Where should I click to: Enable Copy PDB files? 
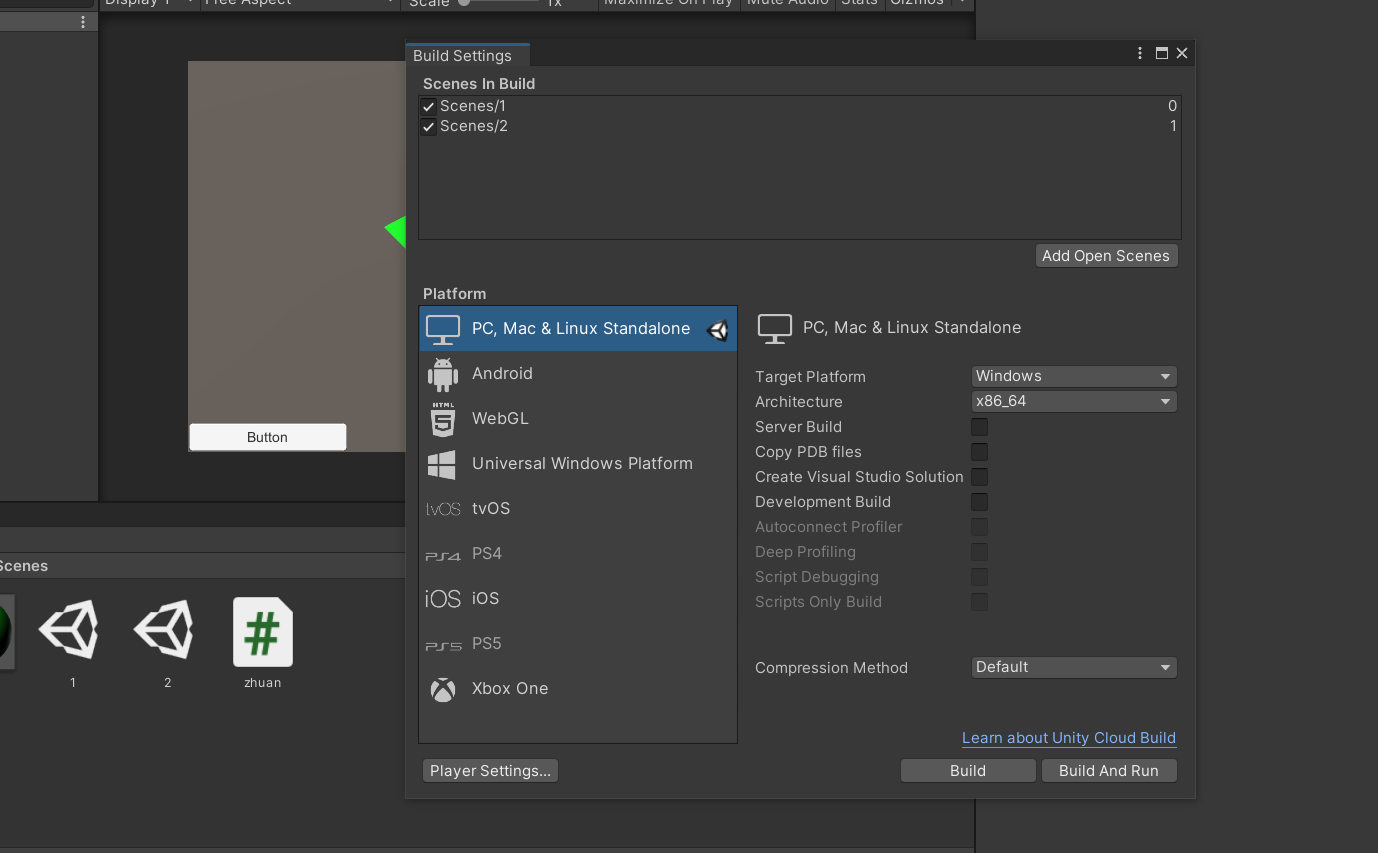[980, 452]
